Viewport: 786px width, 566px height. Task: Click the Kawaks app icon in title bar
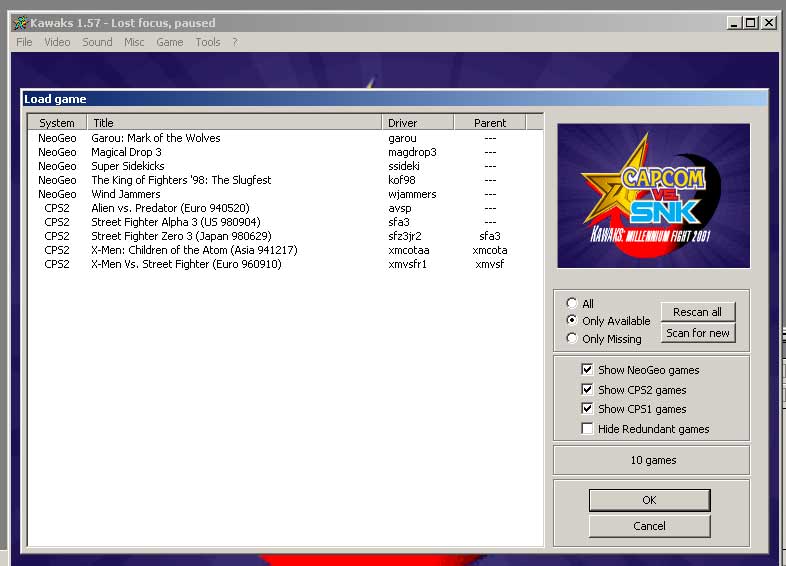pyautogui.click(x=19, y=23)
